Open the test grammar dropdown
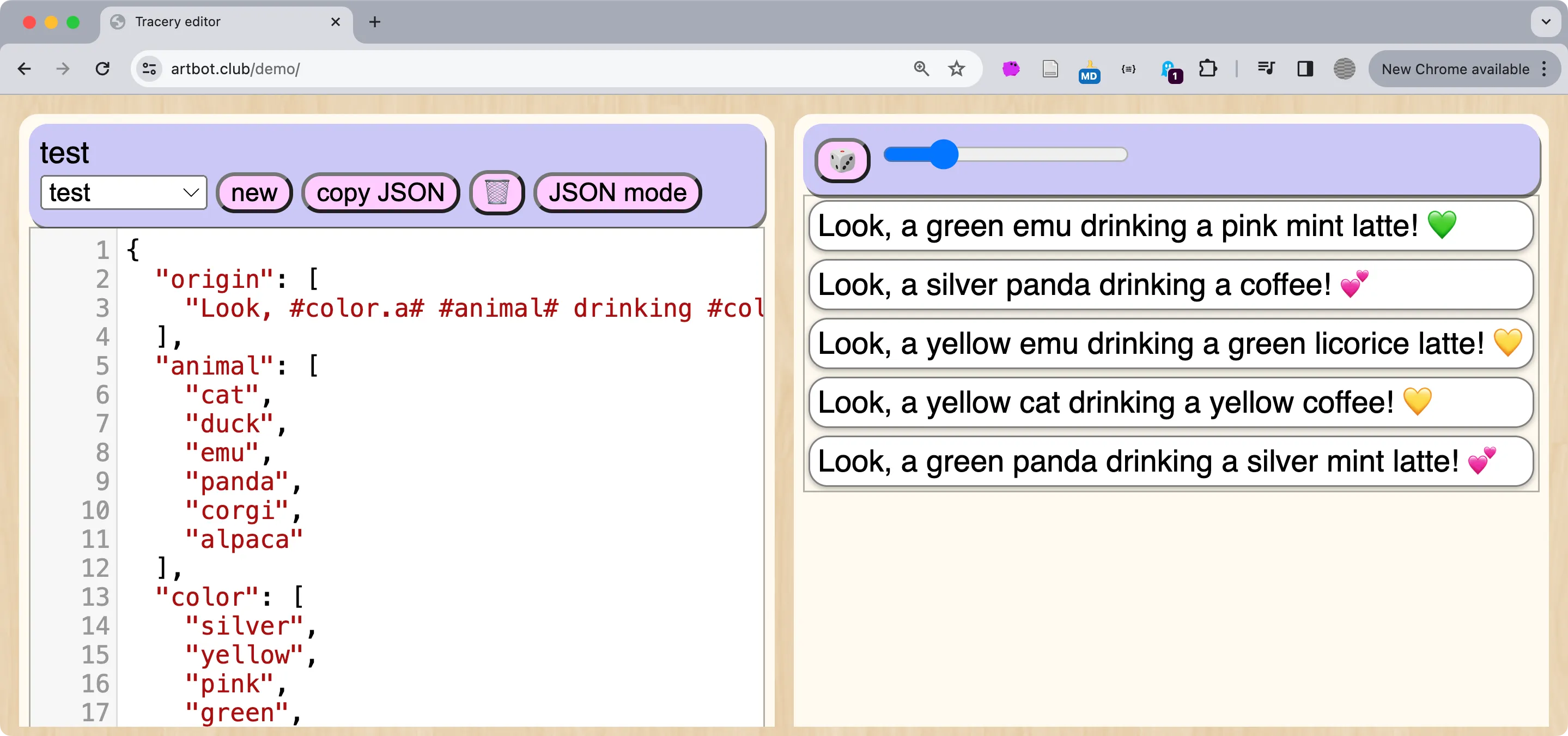 pyautogui.click(x=124, y=192)
